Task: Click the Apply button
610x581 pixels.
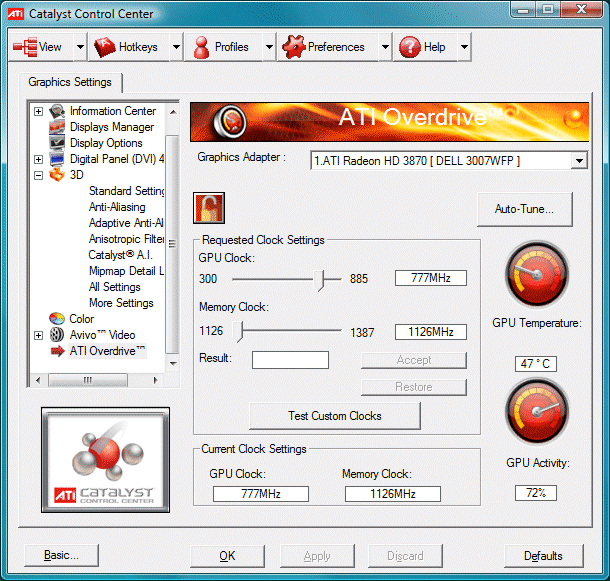Action: [317, 556]
